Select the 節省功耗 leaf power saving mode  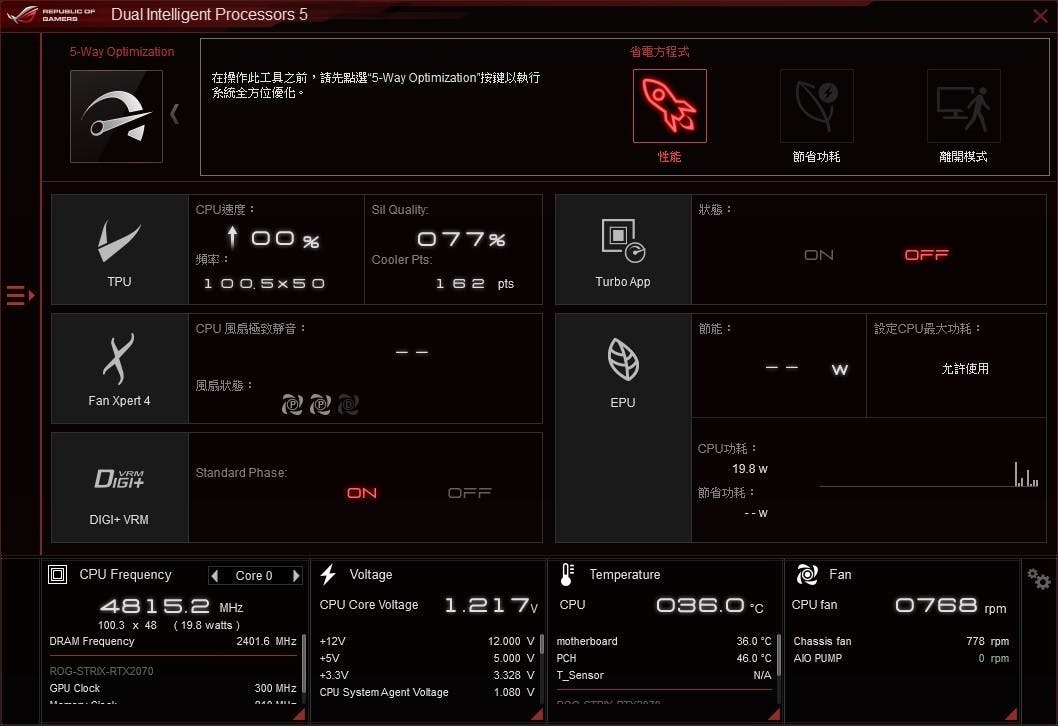(816, 106)
